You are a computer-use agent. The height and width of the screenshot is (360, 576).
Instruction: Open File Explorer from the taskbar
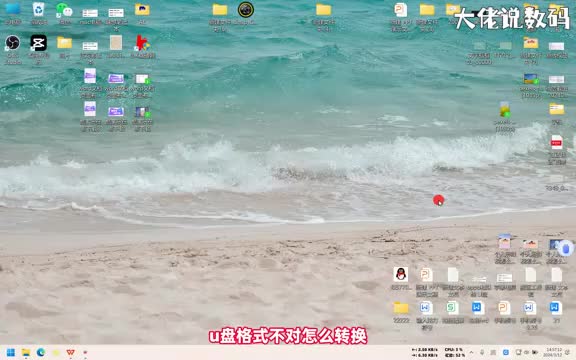(x=26, y=353)
